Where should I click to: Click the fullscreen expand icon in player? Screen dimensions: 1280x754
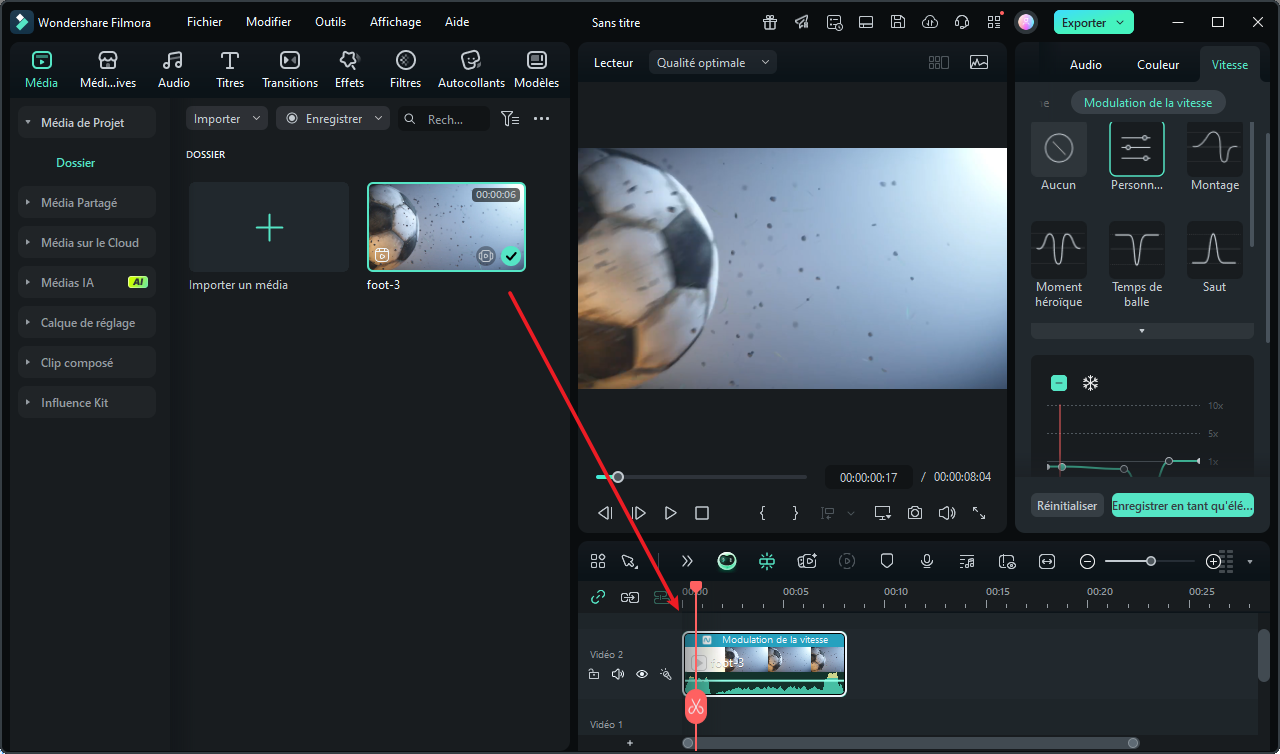(979, 513)
